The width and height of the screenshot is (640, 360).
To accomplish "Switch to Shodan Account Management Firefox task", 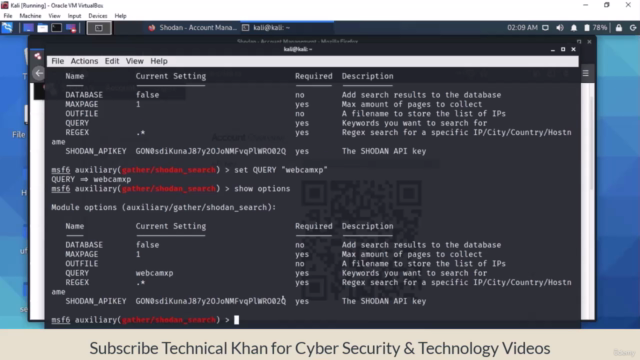I will [x=192, y=28].
